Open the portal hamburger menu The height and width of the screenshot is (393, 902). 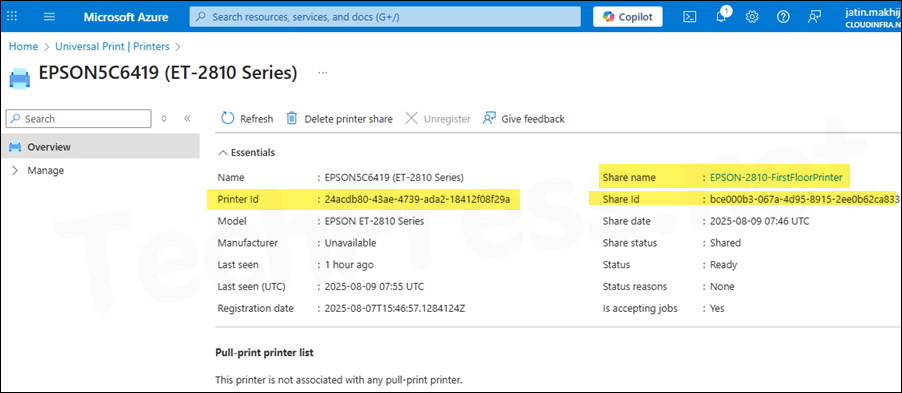49,17
